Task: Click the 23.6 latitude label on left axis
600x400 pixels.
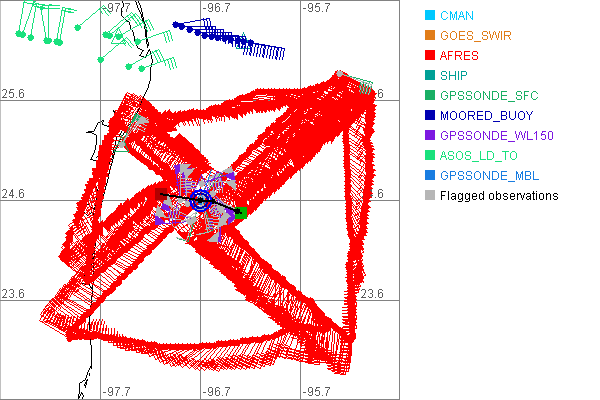Action: [15, 293]
